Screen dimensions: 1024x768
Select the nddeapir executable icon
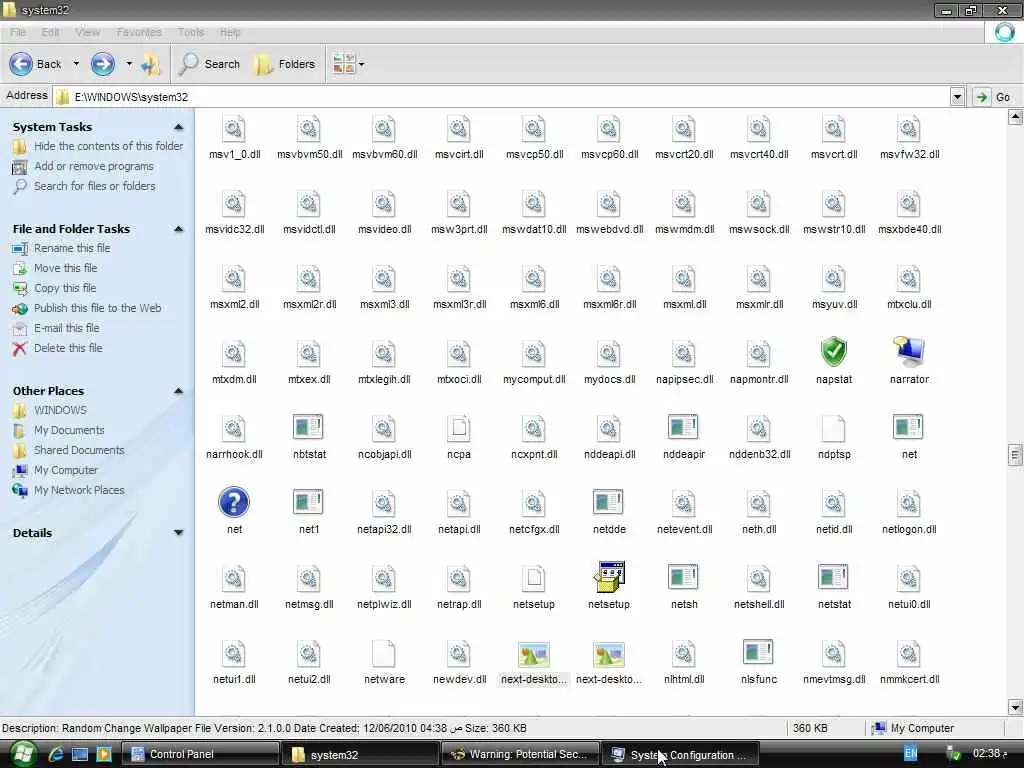click(x=683, y=427)
